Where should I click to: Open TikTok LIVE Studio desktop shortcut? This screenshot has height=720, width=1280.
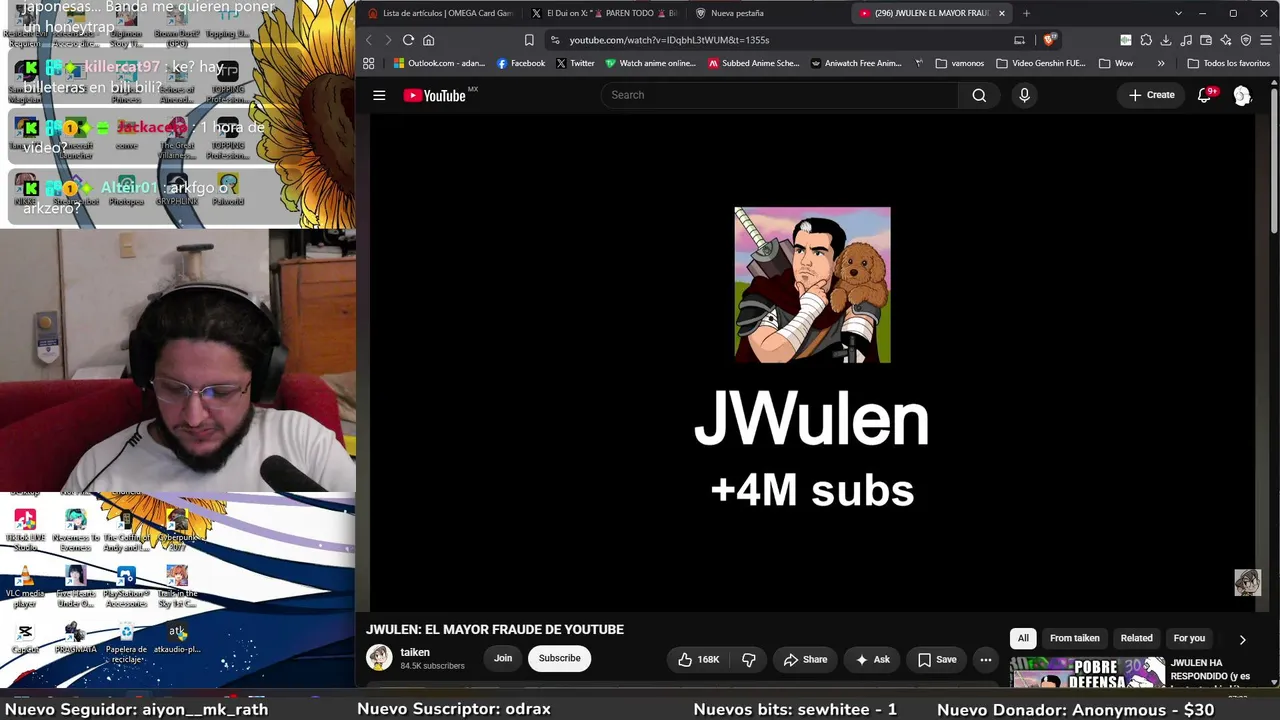[25, 530]
